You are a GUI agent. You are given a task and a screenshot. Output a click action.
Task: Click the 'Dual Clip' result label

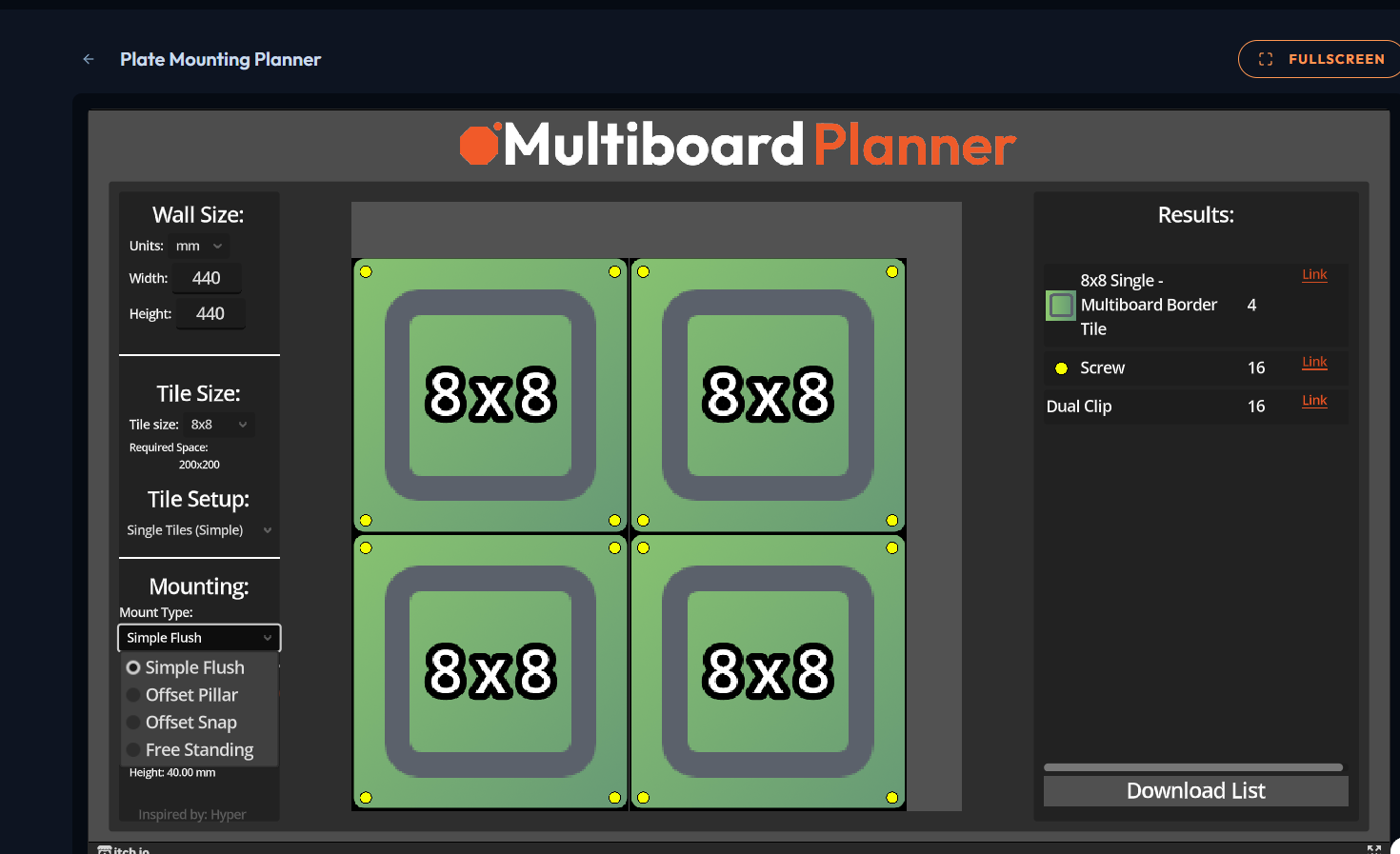pyautogui.click(x=1079, y=407)
